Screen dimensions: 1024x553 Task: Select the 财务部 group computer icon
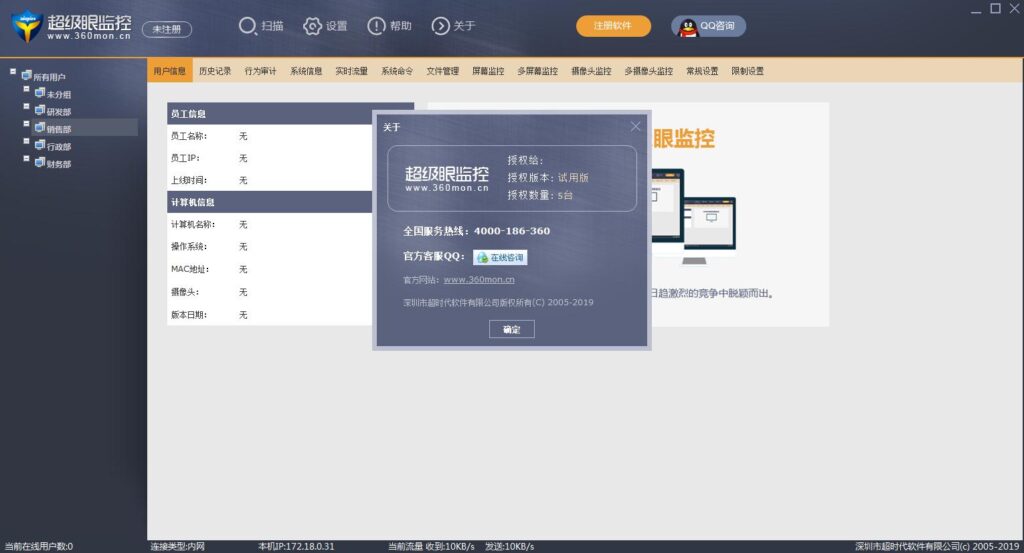click(40, 162)
